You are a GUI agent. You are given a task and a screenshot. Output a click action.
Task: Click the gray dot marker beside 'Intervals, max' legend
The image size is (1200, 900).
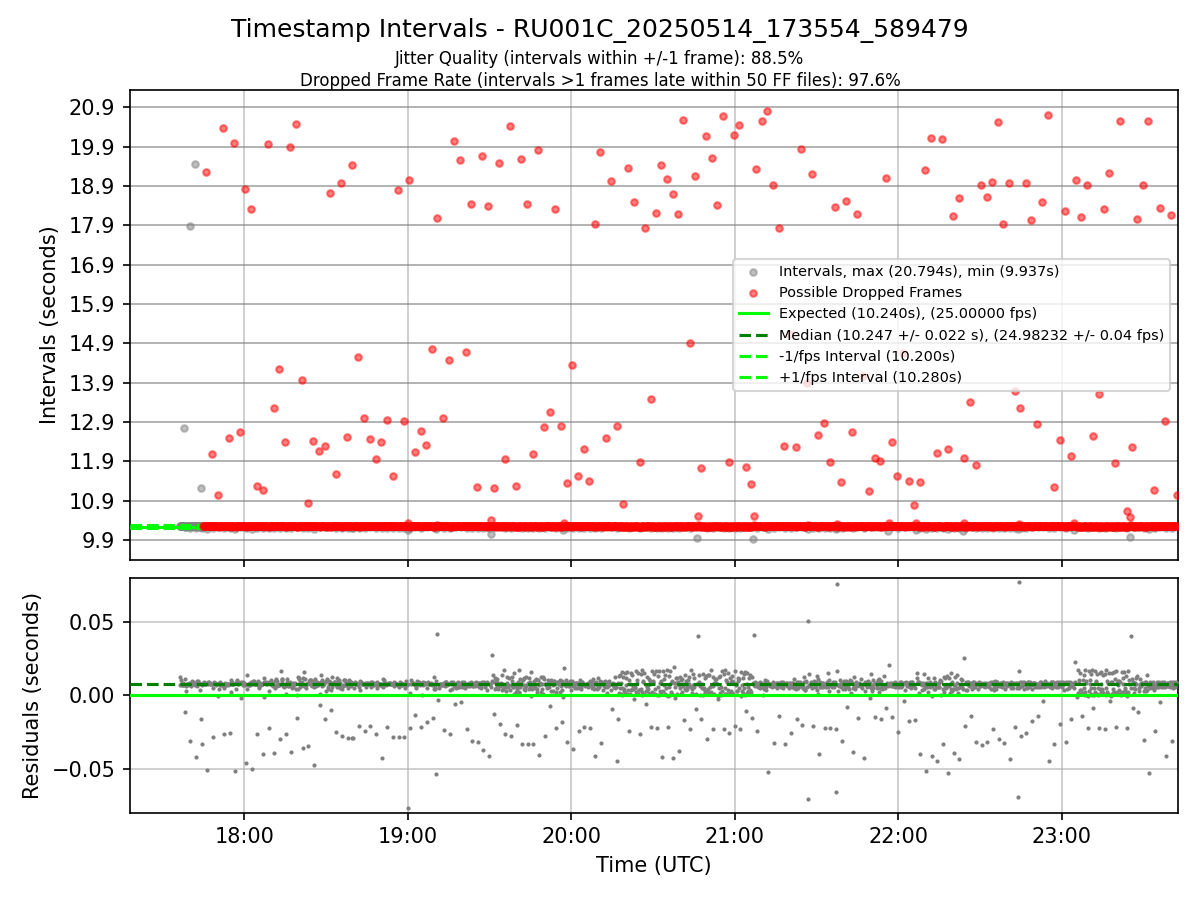coord(753,272)
